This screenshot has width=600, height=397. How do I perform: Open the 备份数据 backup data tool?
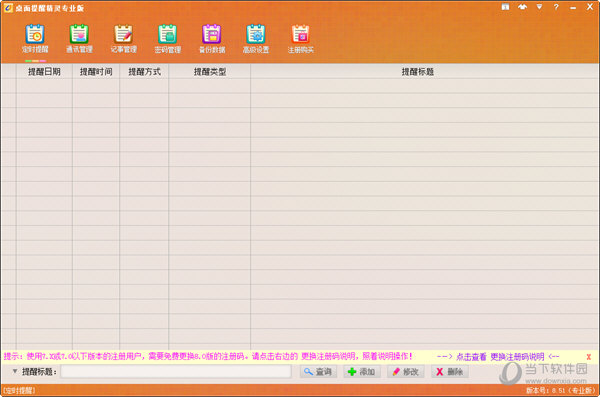coord(212,39)
